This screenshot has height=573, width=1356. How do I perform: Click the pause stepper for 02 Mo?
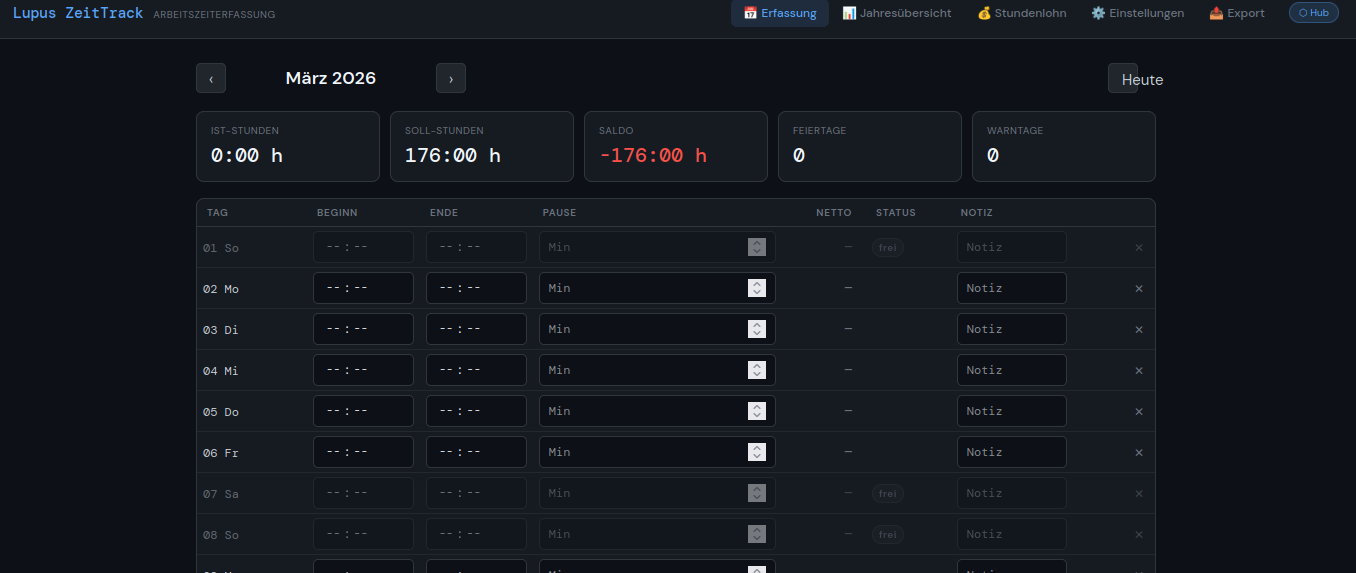point(757,288)
